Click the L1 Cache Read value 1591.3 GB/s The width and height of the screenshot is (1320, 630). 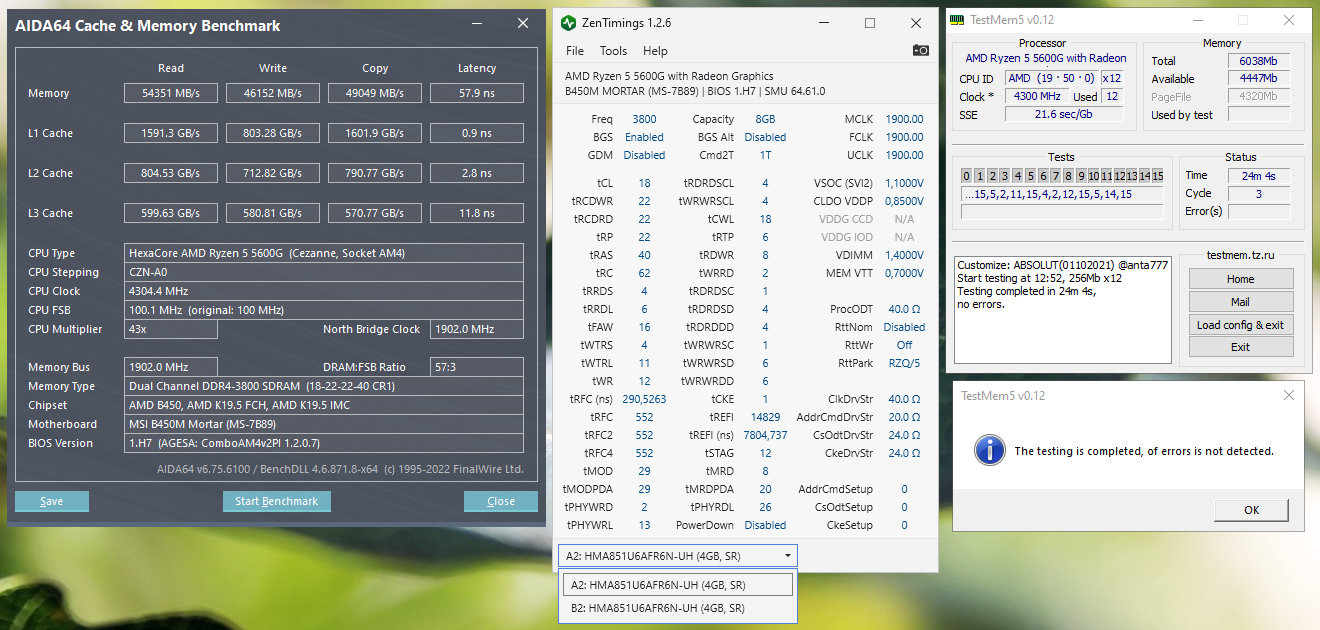pos(171,133)
